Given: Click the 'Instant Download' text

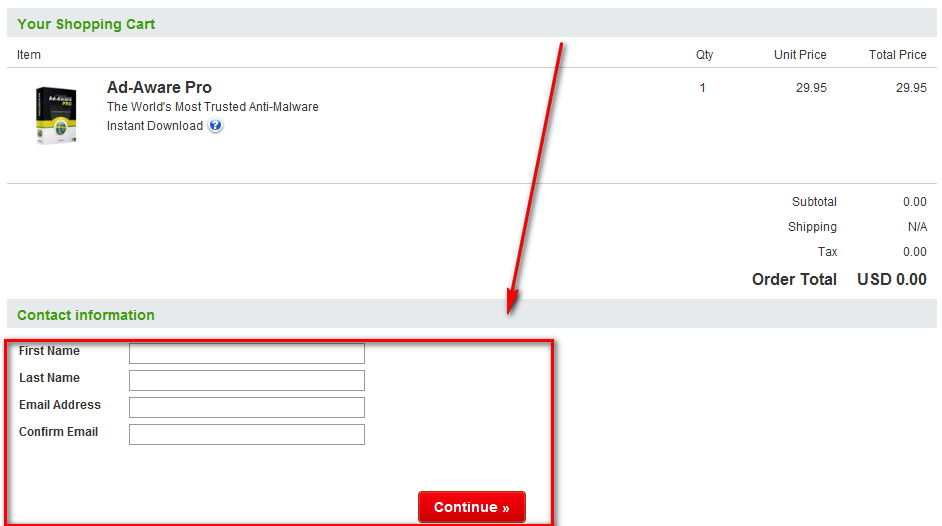Looking at the screenshot, I should pyautogui.click(x=155, y=125).
